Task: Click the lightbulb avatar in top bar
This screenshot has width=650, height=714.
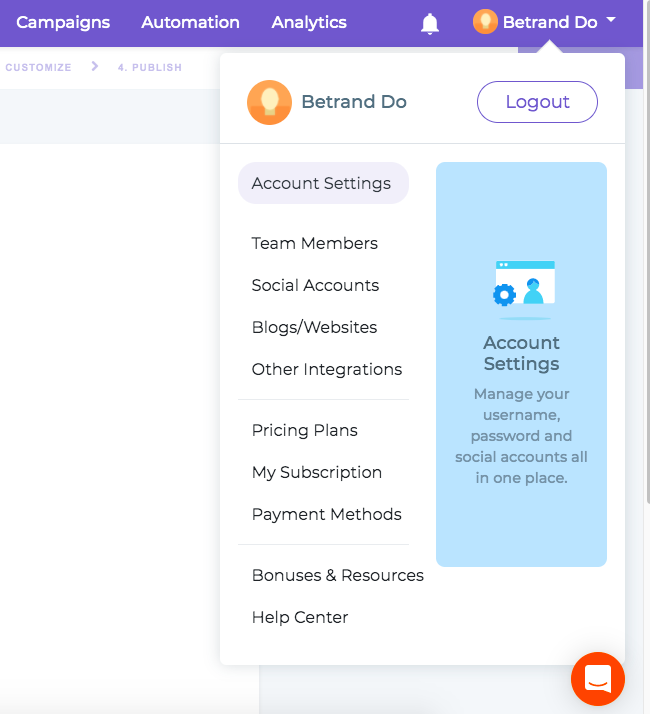Action: [x=485, y=22]
